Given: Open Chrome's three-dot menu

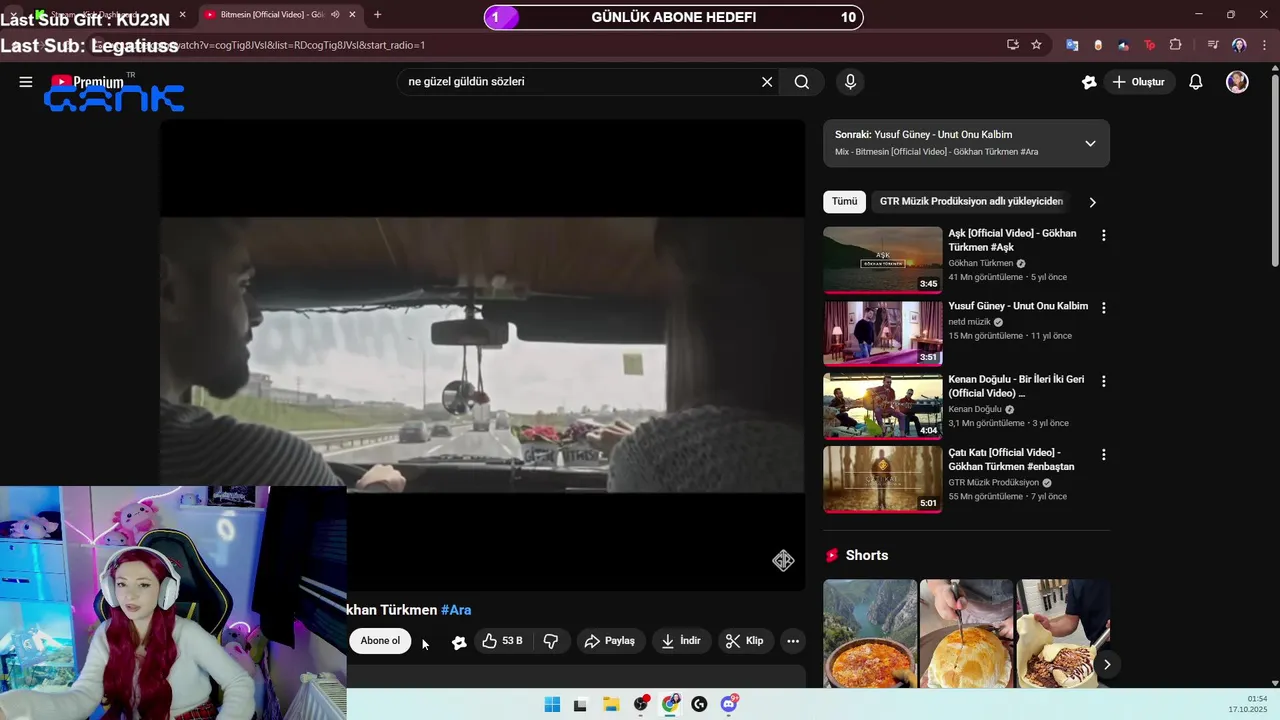Looking at the screenshot, I should click(1265, 45).
